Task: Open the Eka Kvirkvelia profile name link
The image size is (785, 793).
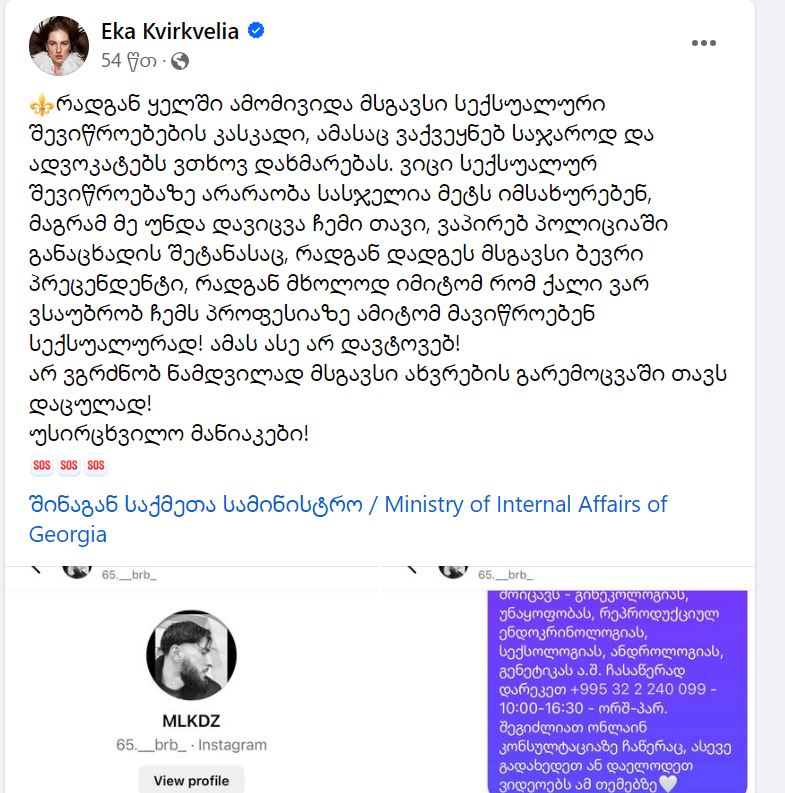Action: click(170, 31)
